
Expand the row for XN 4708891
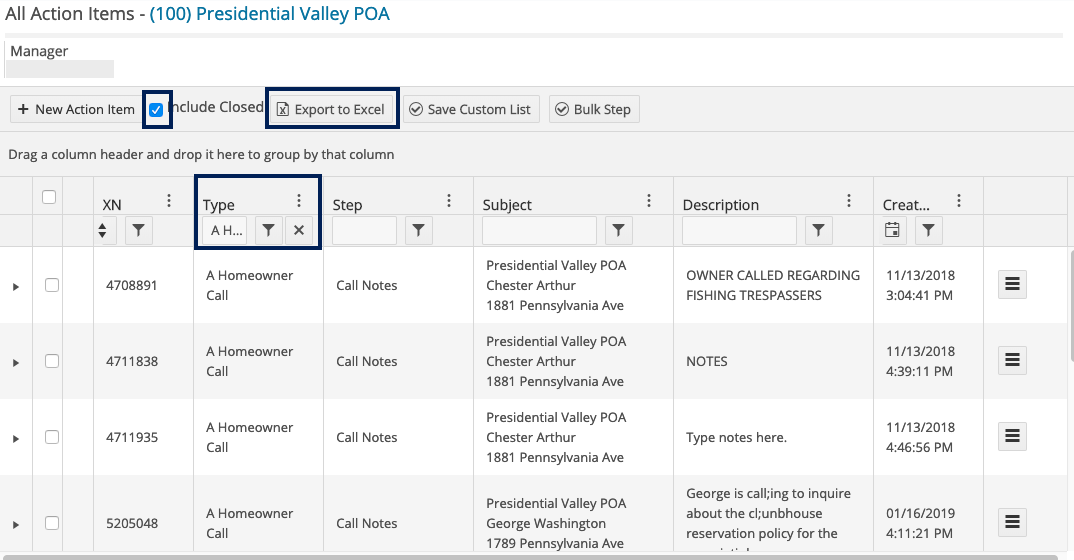[x=15, y=286]
